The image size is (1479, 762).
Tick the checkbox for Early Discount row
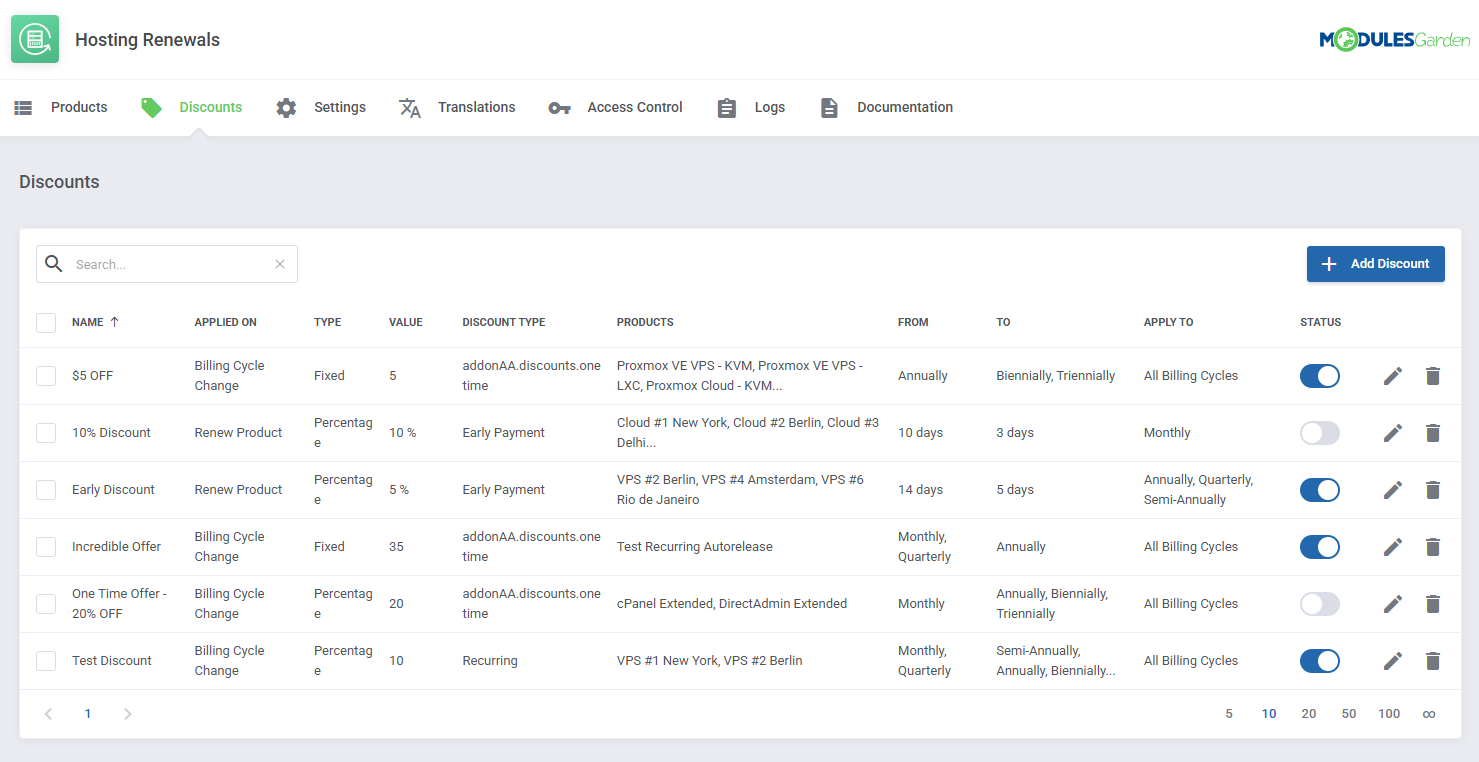pos(46,490)
